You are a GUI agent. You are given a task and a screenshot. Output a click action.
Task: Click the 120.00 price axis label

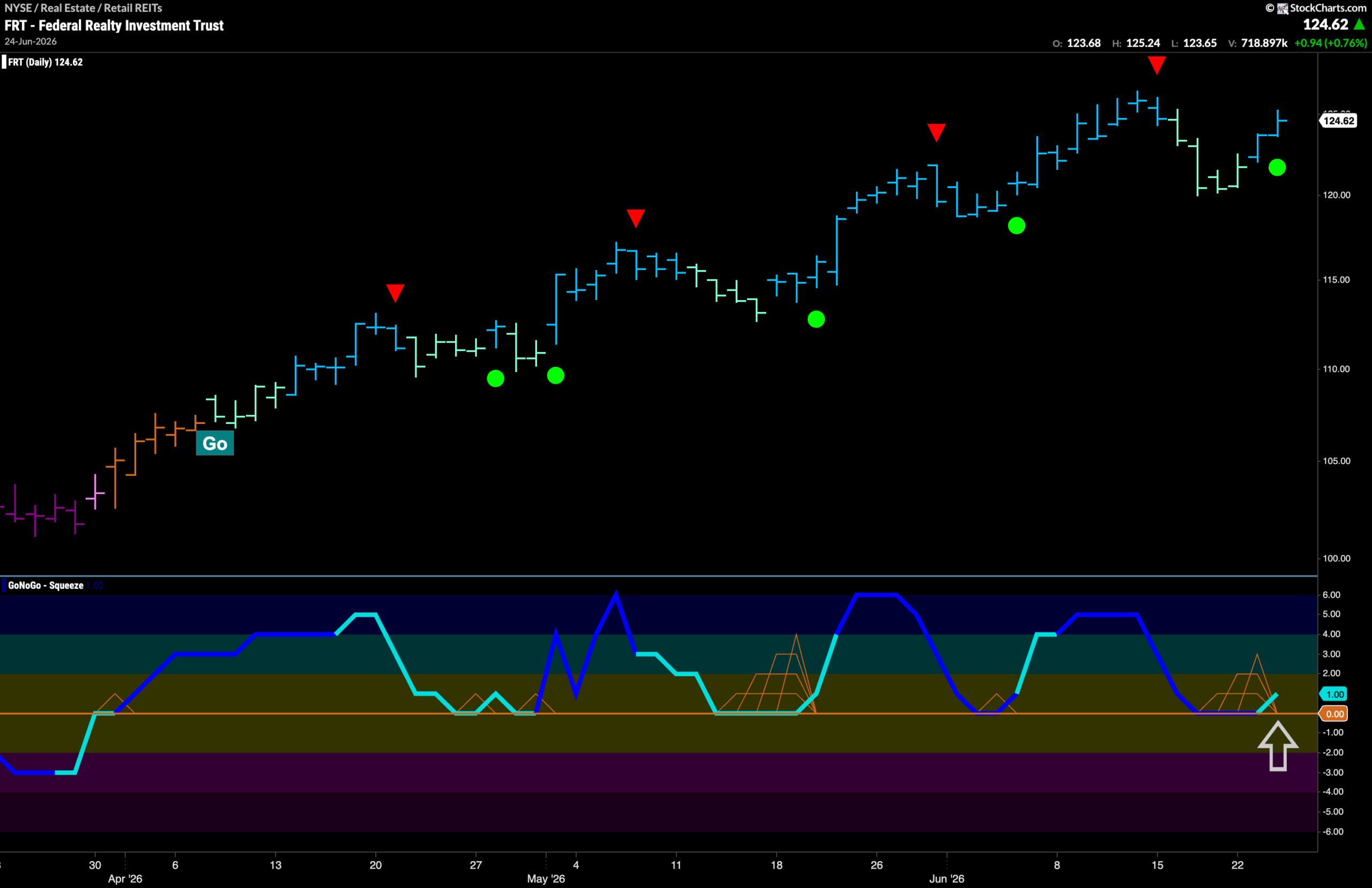click(1336, 195)
